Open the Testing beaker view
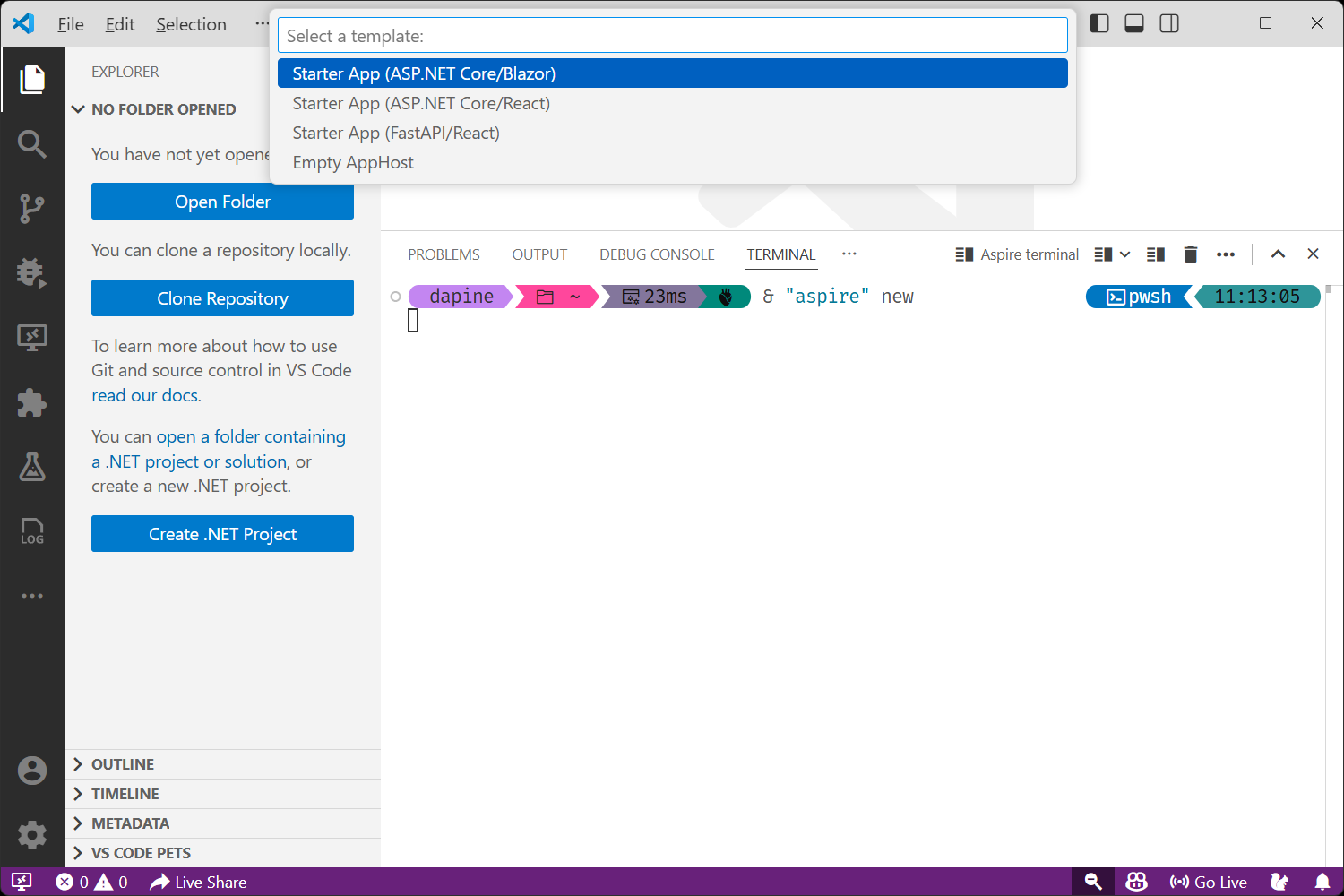Screen dimensions: 1344x896 click(32, 467)
